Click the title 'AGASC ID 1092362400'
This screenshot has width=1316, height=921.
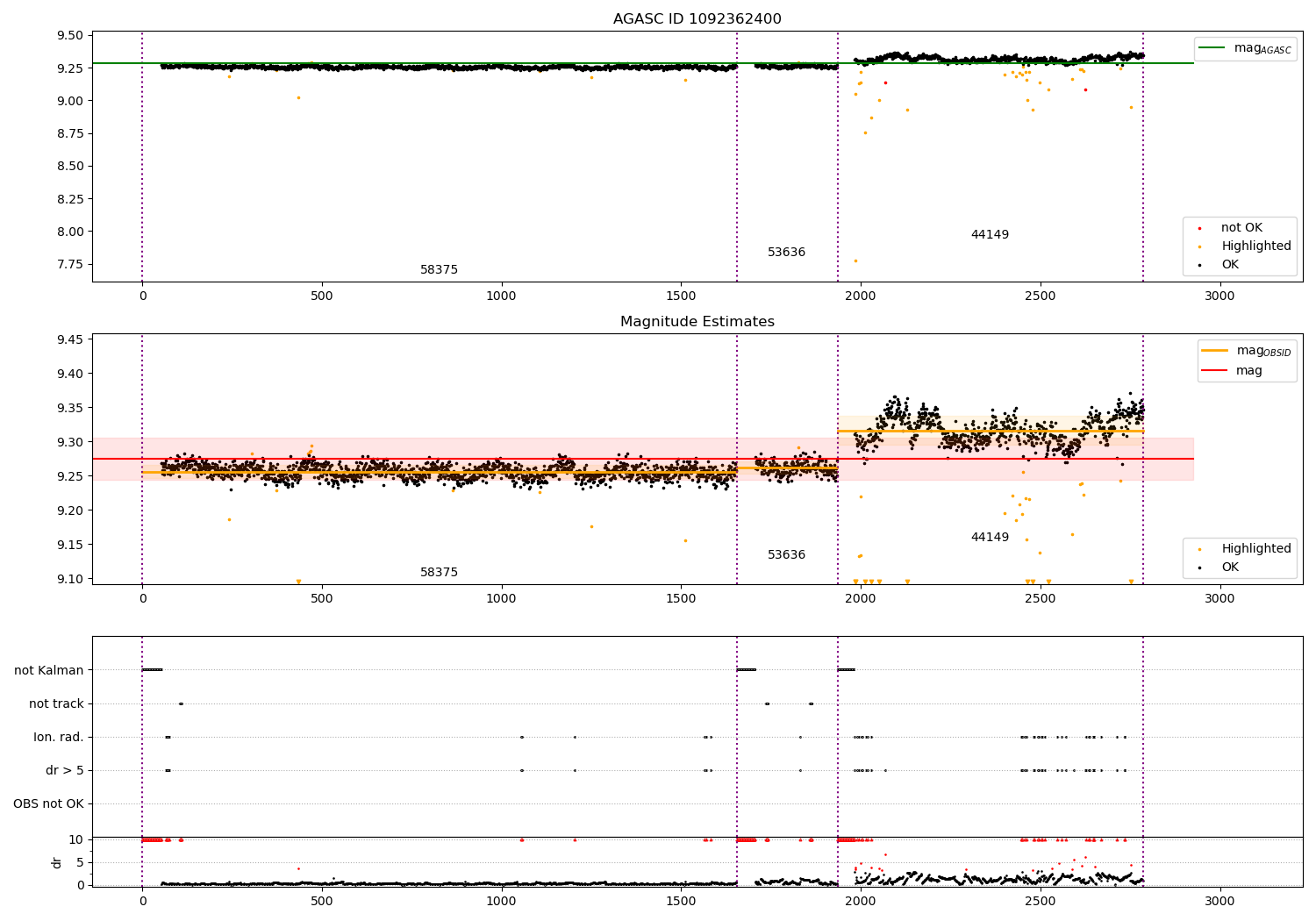point(697,19)
